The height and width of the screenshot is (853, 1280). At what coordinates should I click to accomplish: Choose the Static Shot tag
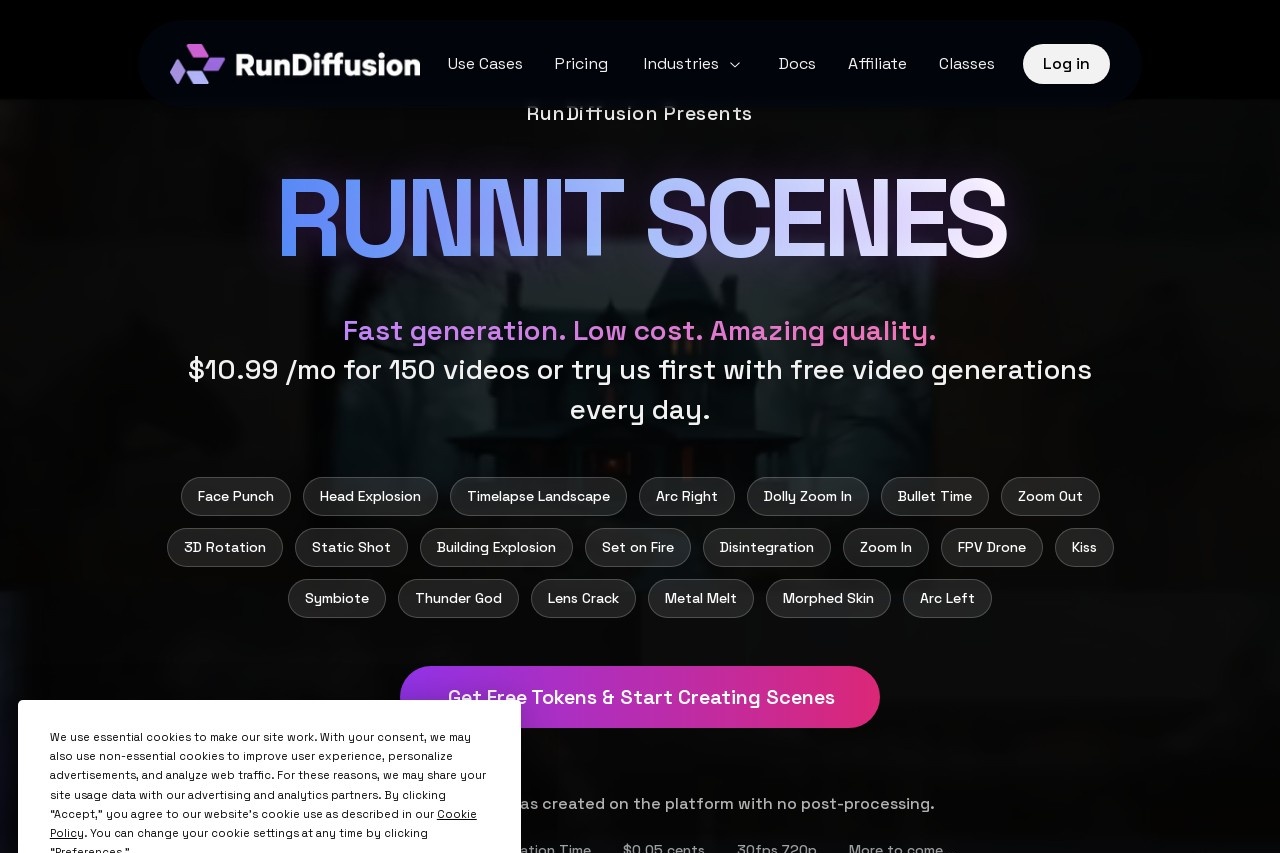click(x=351, y=547)
